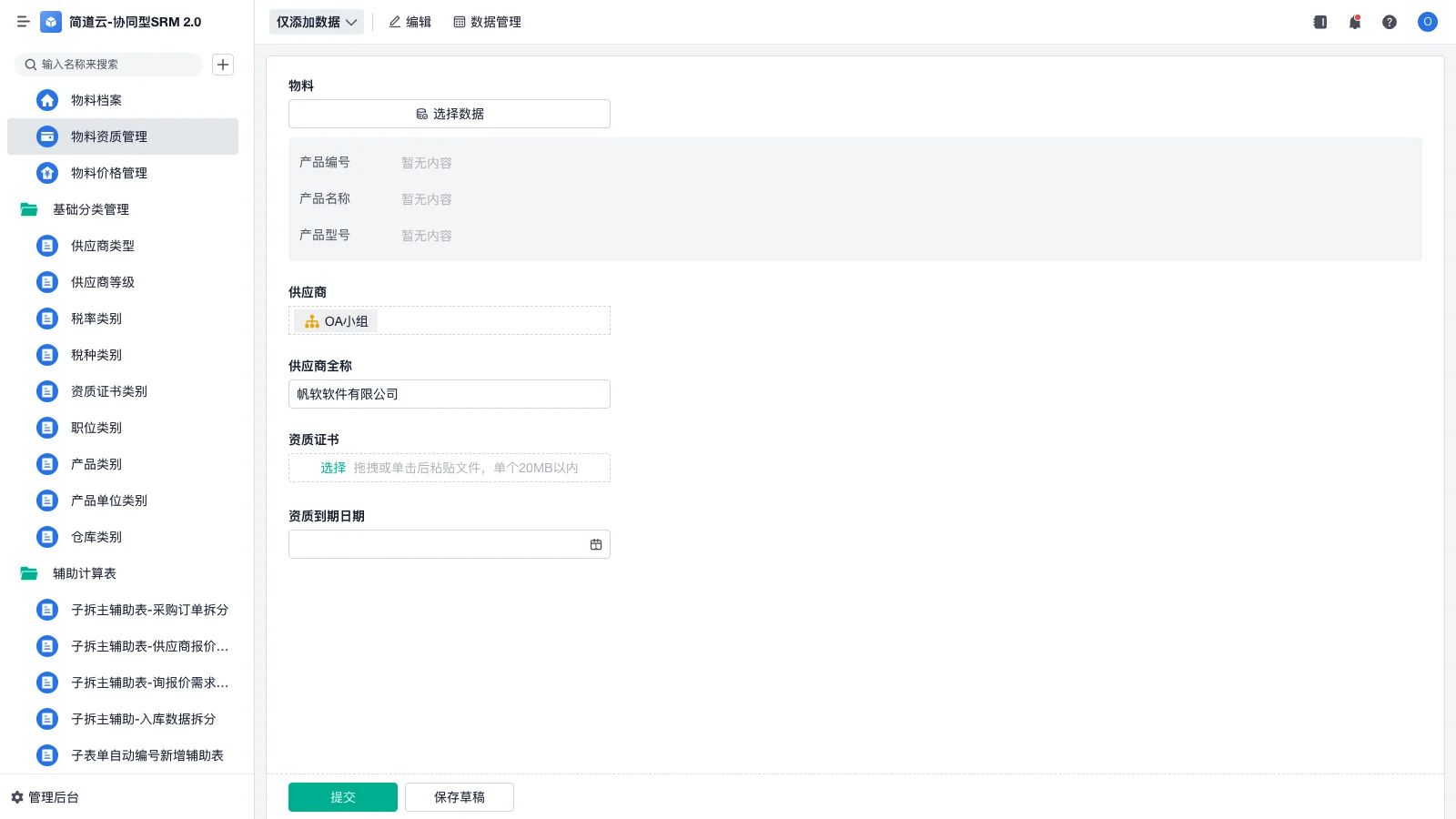Open the 供应商等级 form
This screenshot has width=1456, height=819.
(123, 282)
